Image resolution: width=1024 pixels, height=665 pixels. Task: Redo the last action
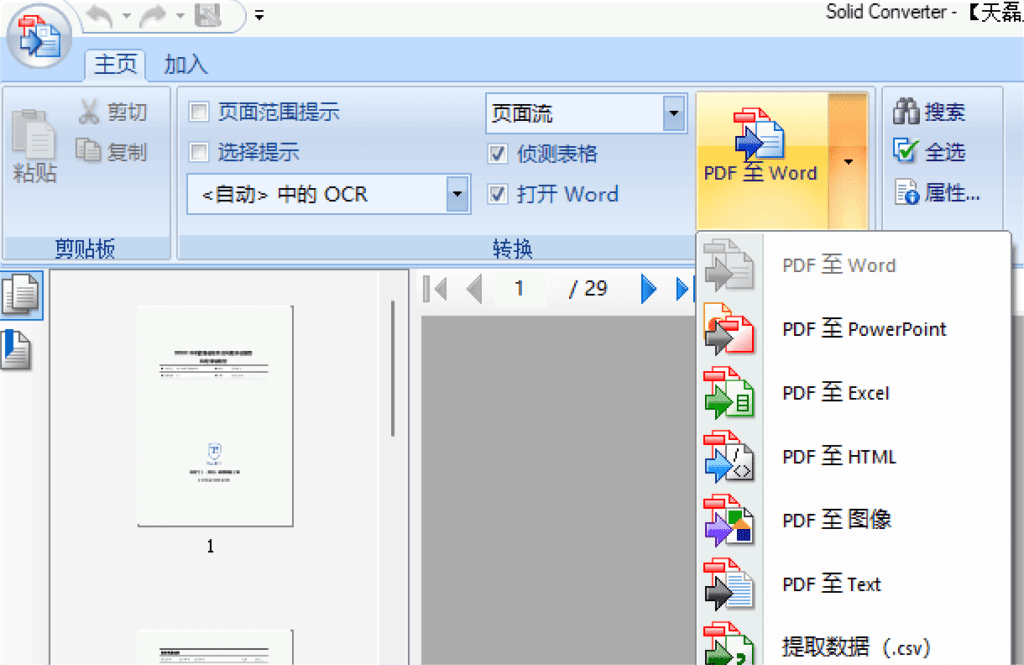click(153, 16)
